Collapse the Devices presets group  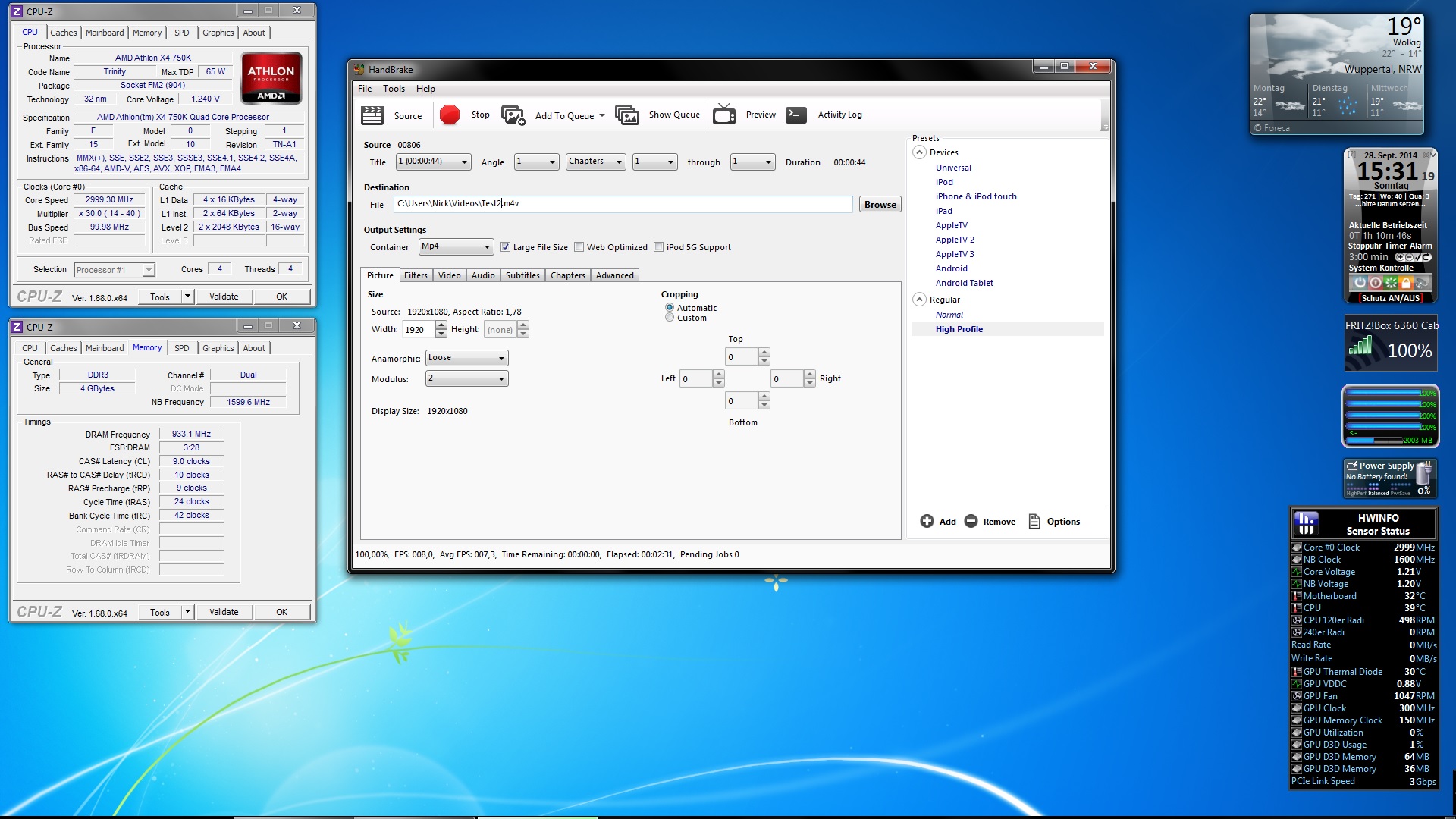click(x=919, y=152)
